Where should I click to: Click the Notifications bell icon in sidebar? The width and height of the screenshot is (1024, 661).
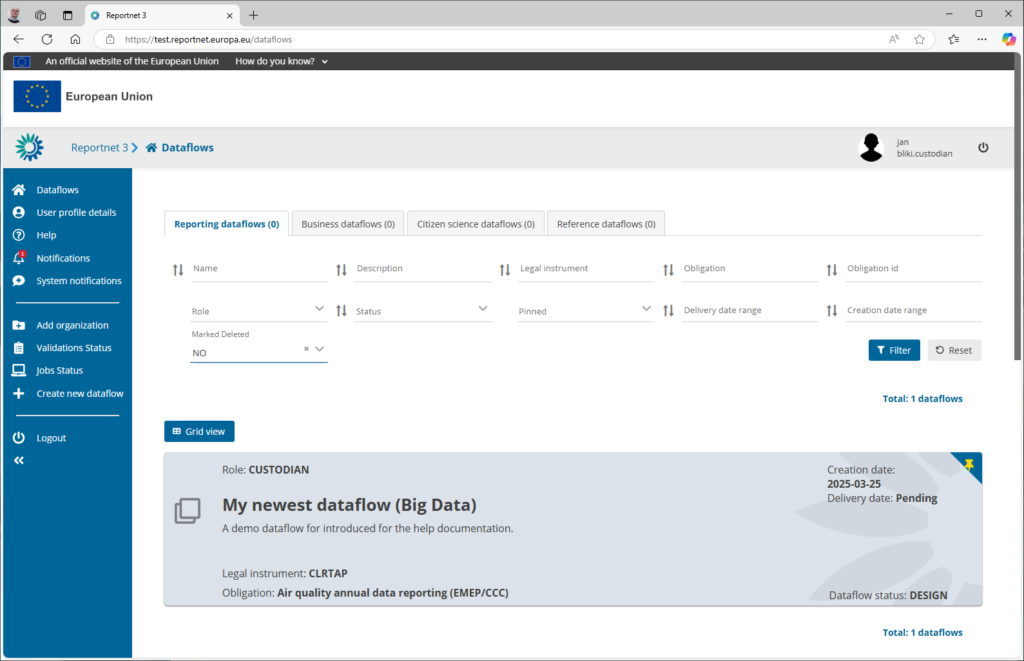pyautogui.click(x=18, y=258)
